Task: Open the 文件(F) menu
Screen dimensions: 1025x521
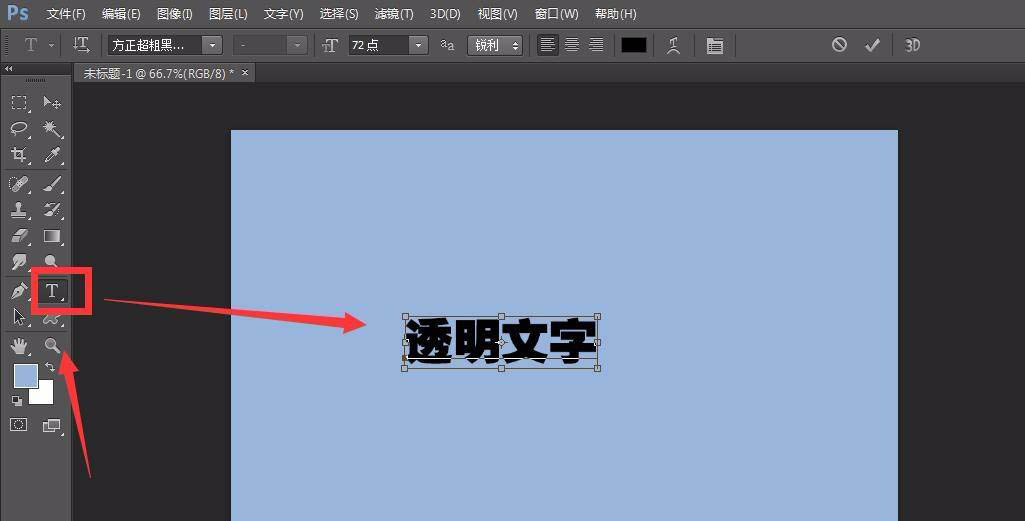Action: coord(65,14)
